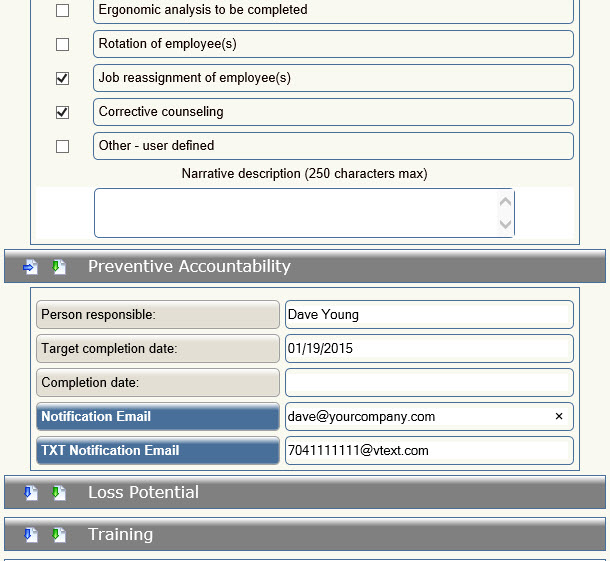The height and width of the screenshot is (561, 610).
Task: Focus the Person responsible field with Dave Young
Action: click(428, 315)
